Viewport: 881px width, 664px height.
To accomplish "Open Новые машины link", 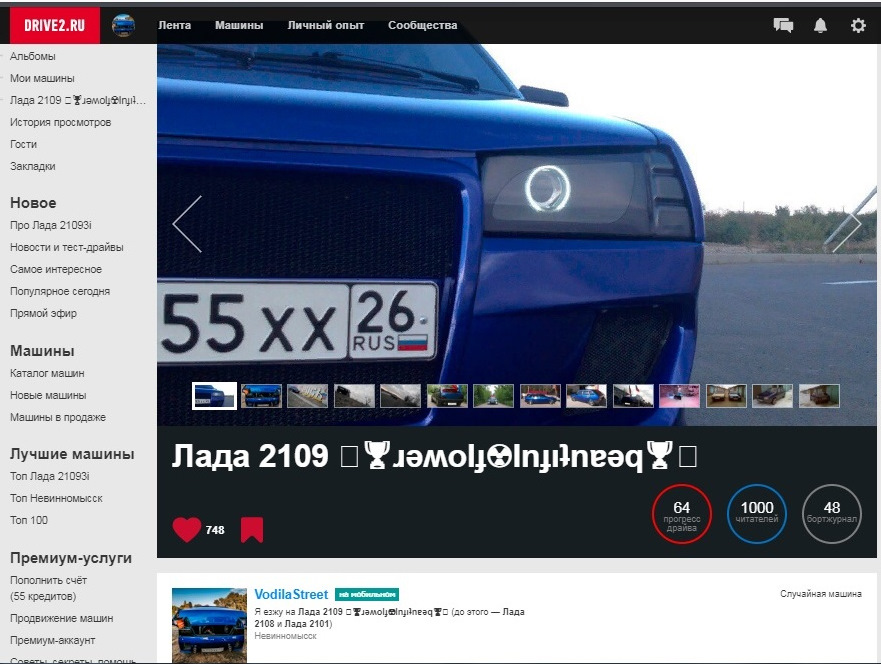I will coord(48,395).
